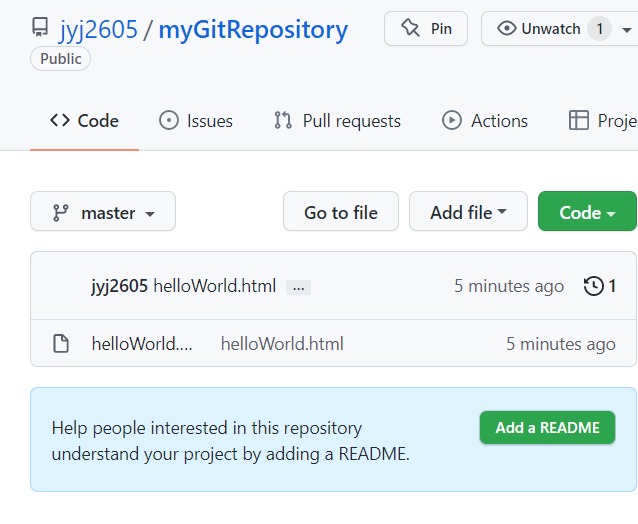Open the helloWorld.... file in the list
638x524 pixels.
tap(142, 344)
